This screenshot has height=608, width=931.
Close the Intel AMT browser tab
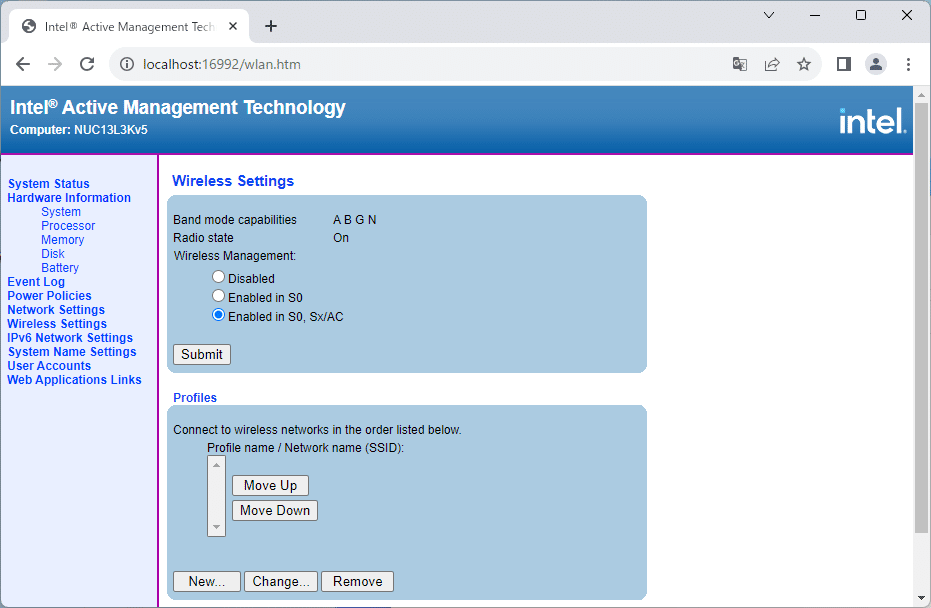tap(233, 26)
